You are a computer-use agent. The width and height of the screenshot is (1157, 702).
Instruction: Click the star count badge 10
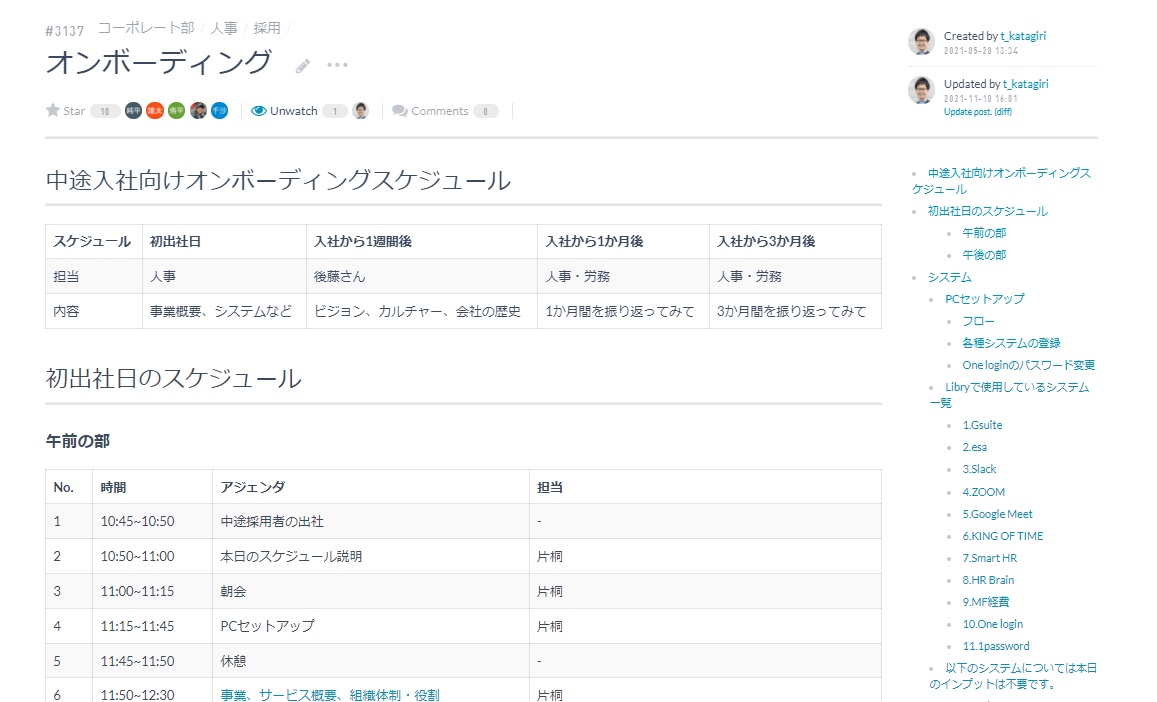pyautogui.click(x=105, y=111)
